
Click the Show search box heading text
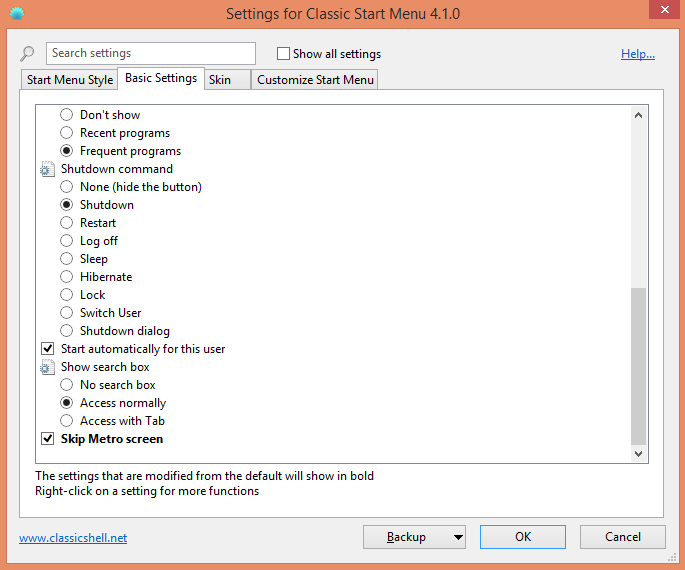tap(105, 367)
